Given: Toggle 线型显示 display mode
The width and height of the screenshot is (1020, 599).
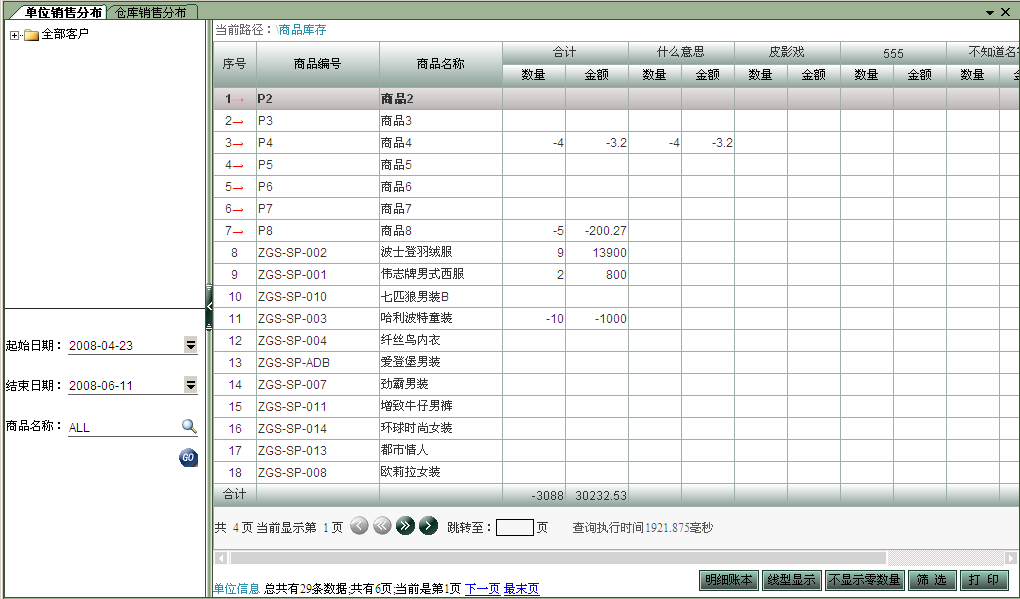Looking at the screenshot, I should tap(790, 580).
